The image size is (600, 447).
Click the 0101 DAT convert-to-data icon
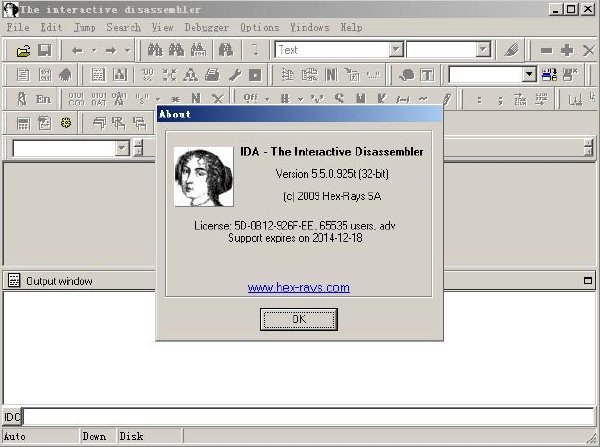coord(99,99)
